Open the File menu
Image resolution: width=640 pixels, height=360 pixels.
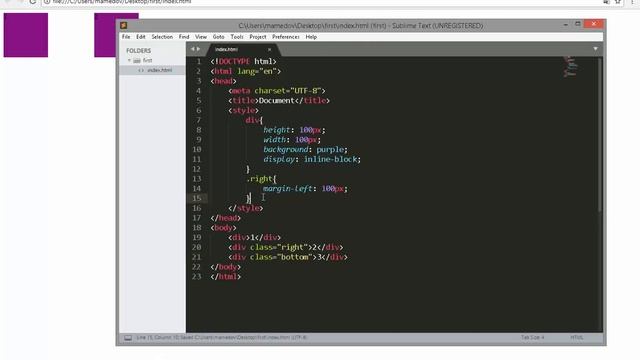[x=126, y=37]
